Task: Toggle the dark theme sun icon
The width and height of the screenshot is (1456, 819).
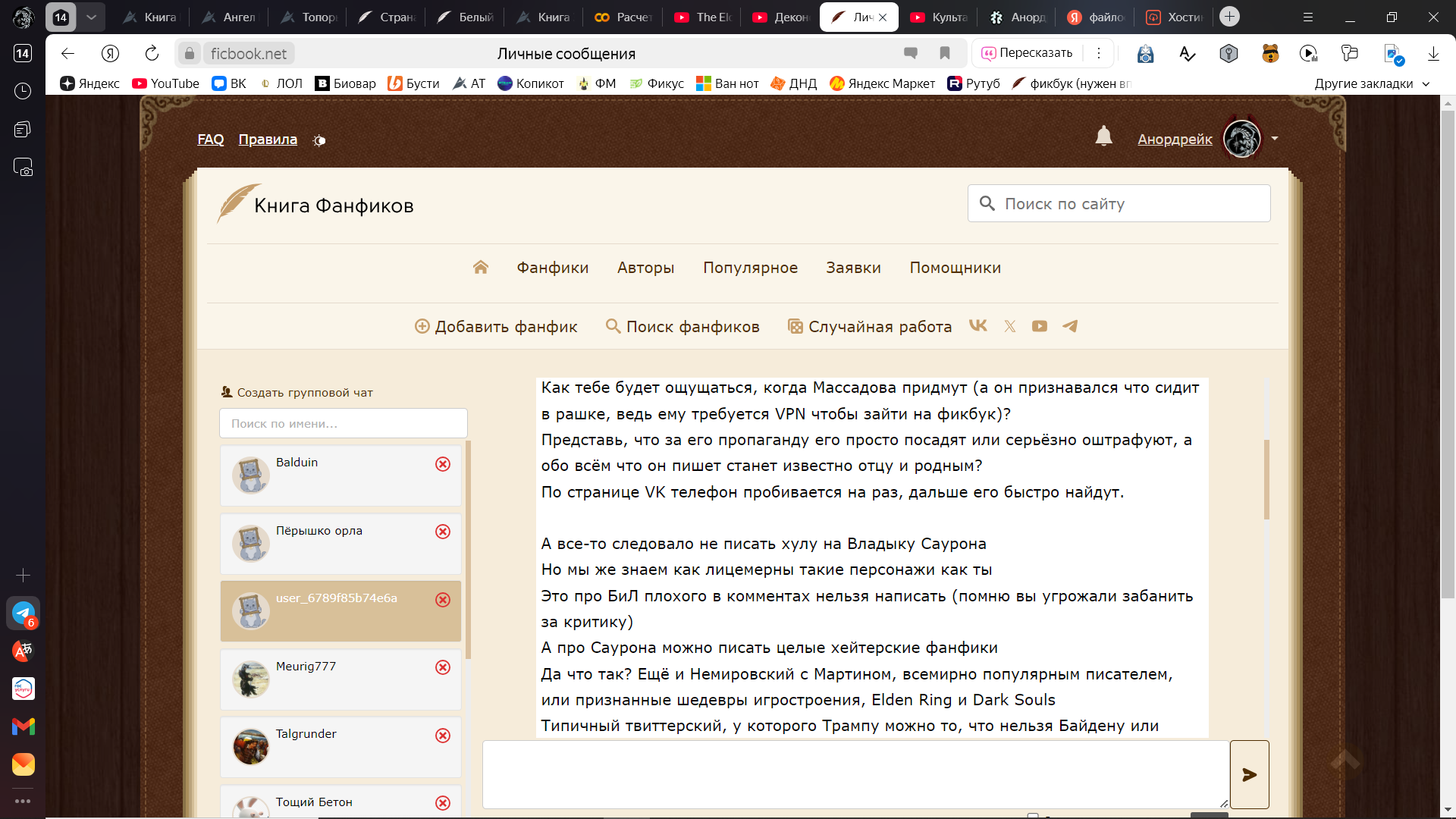Action: [x=319, y=140]
